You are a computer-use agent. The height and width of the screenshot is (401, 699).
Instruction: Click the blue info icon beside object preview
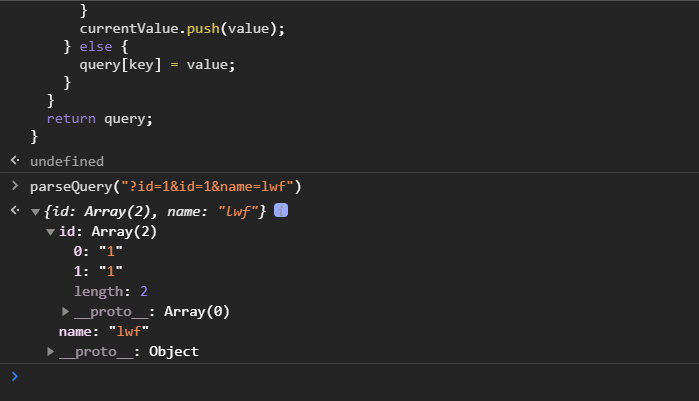click(x=281, y=210)
